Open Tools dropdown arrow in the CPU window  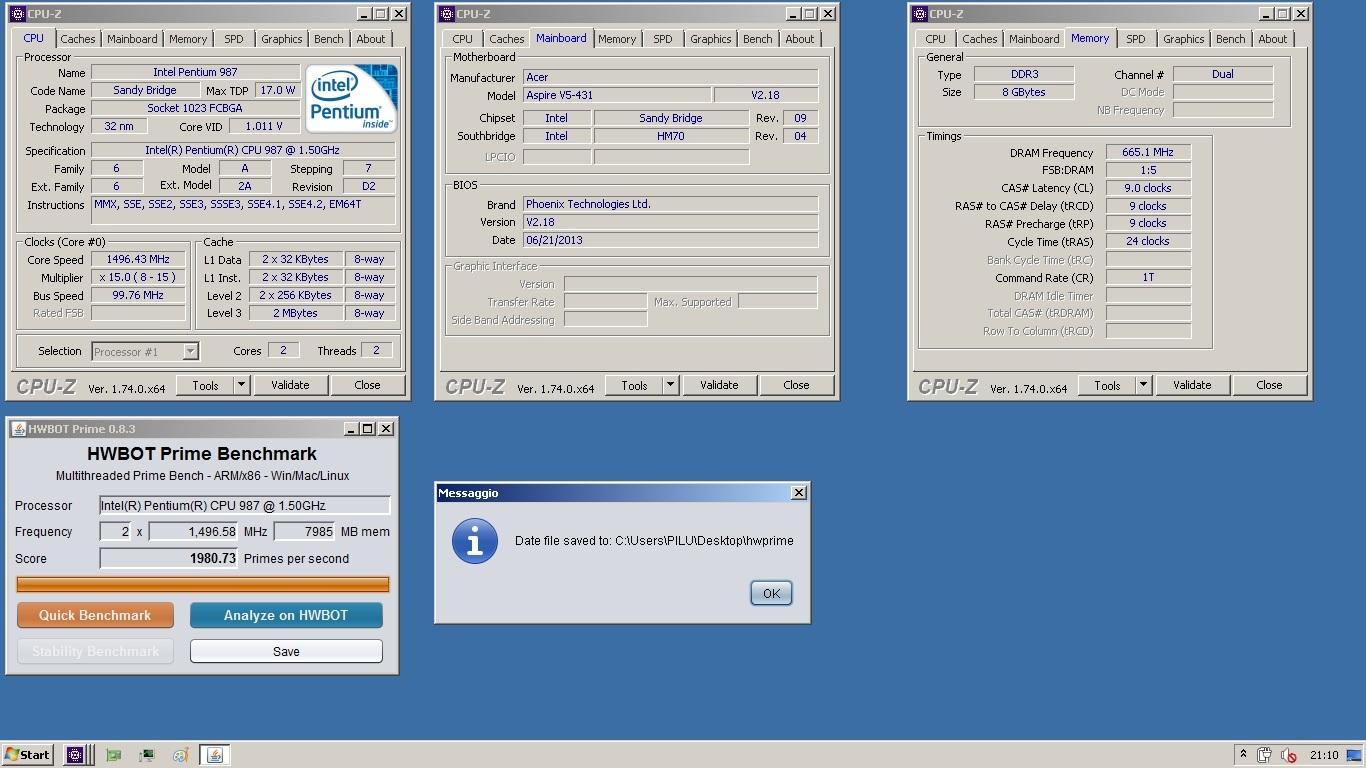coord(241,385)
